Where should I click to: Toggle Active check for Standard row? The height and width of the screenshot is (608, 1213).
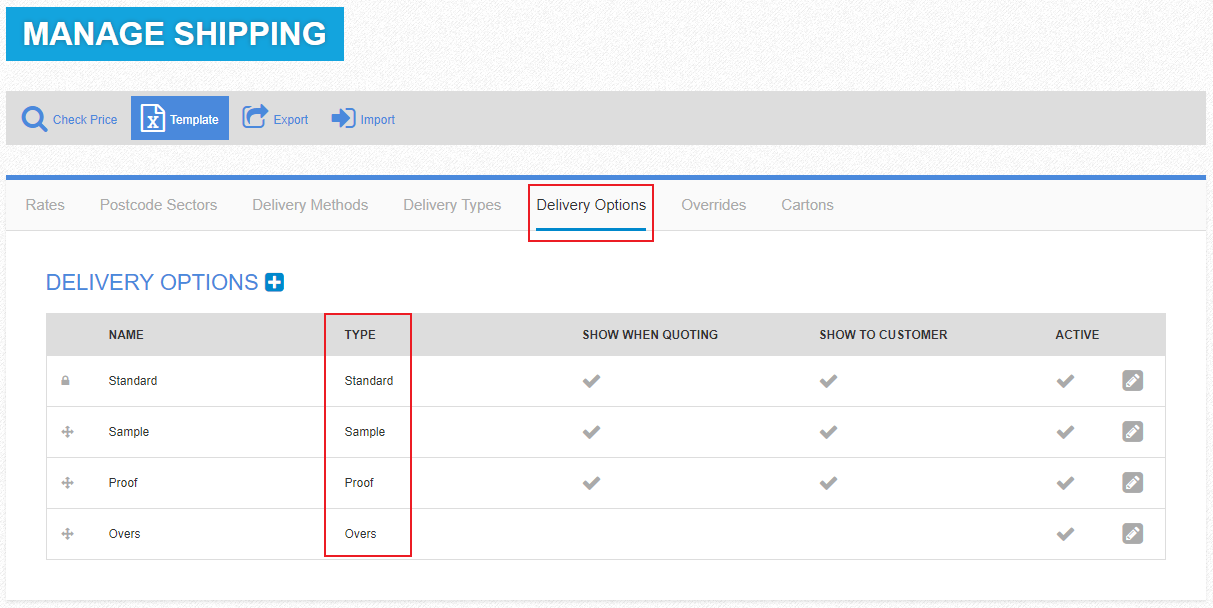point(1065,381)
